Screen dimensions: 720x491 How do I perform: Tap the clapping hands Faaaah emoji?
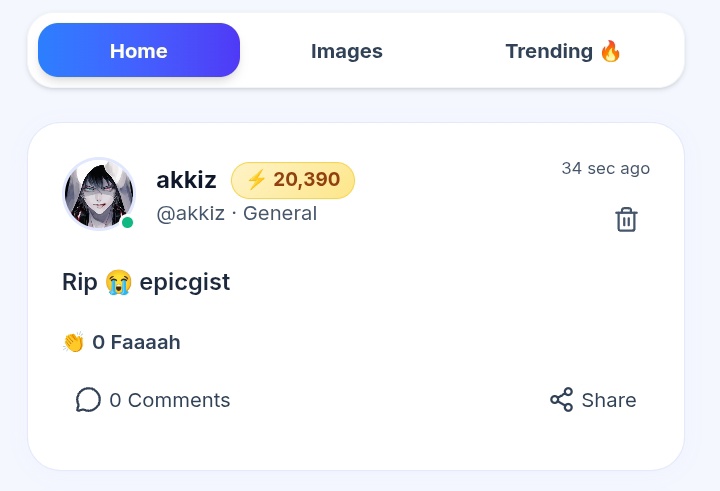coord(73,342)
